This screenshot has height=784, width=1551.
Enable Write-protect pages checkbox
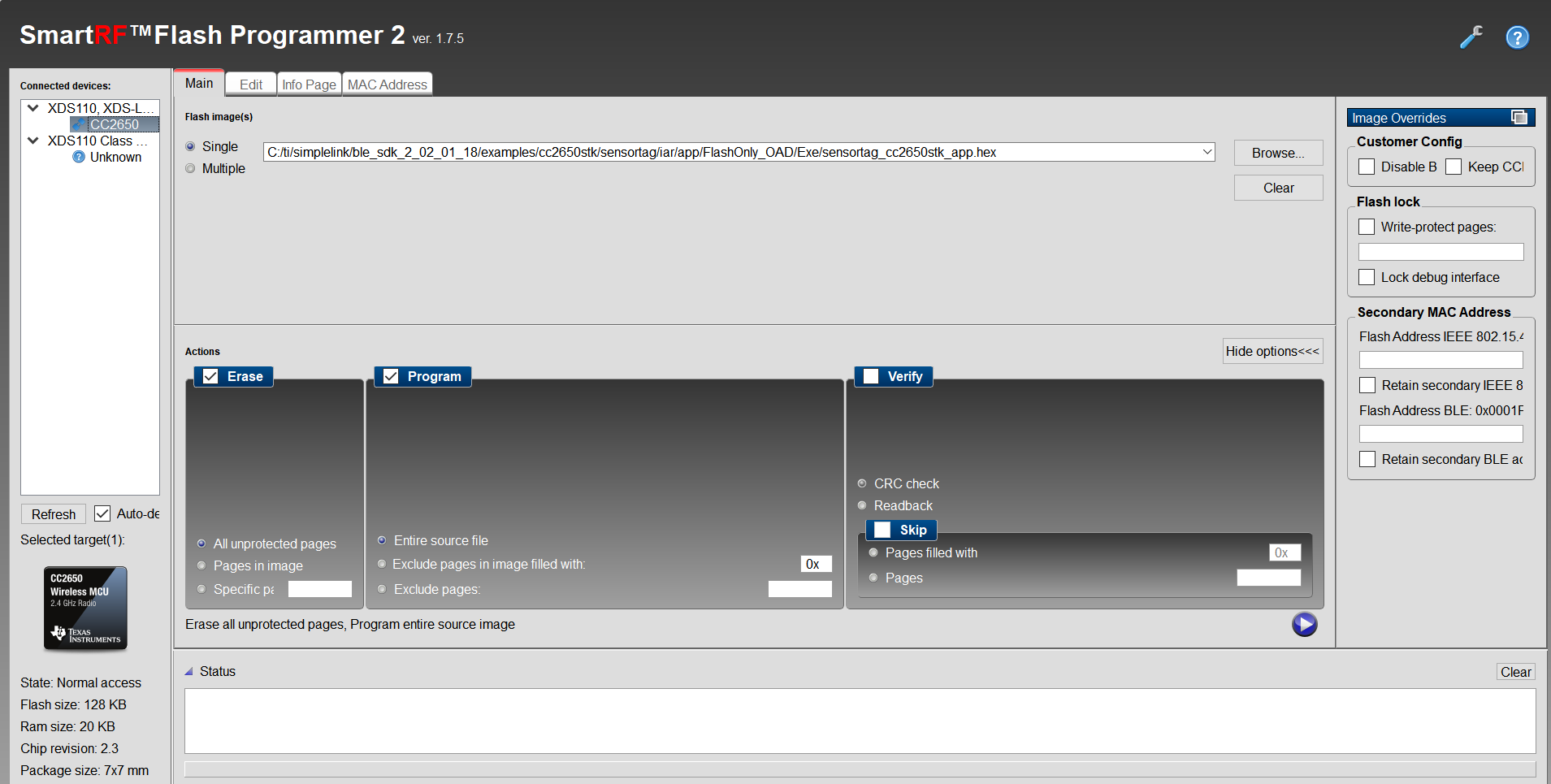(1367, 227)
